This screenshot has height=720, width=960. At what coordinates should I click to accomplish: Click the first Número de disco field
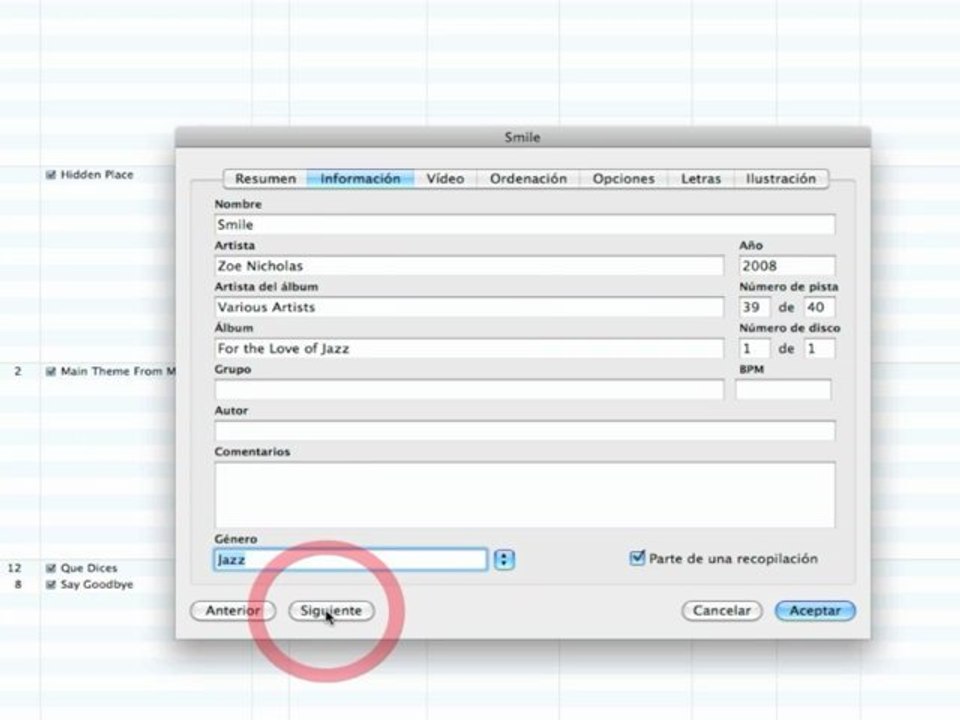click(754, 348)
